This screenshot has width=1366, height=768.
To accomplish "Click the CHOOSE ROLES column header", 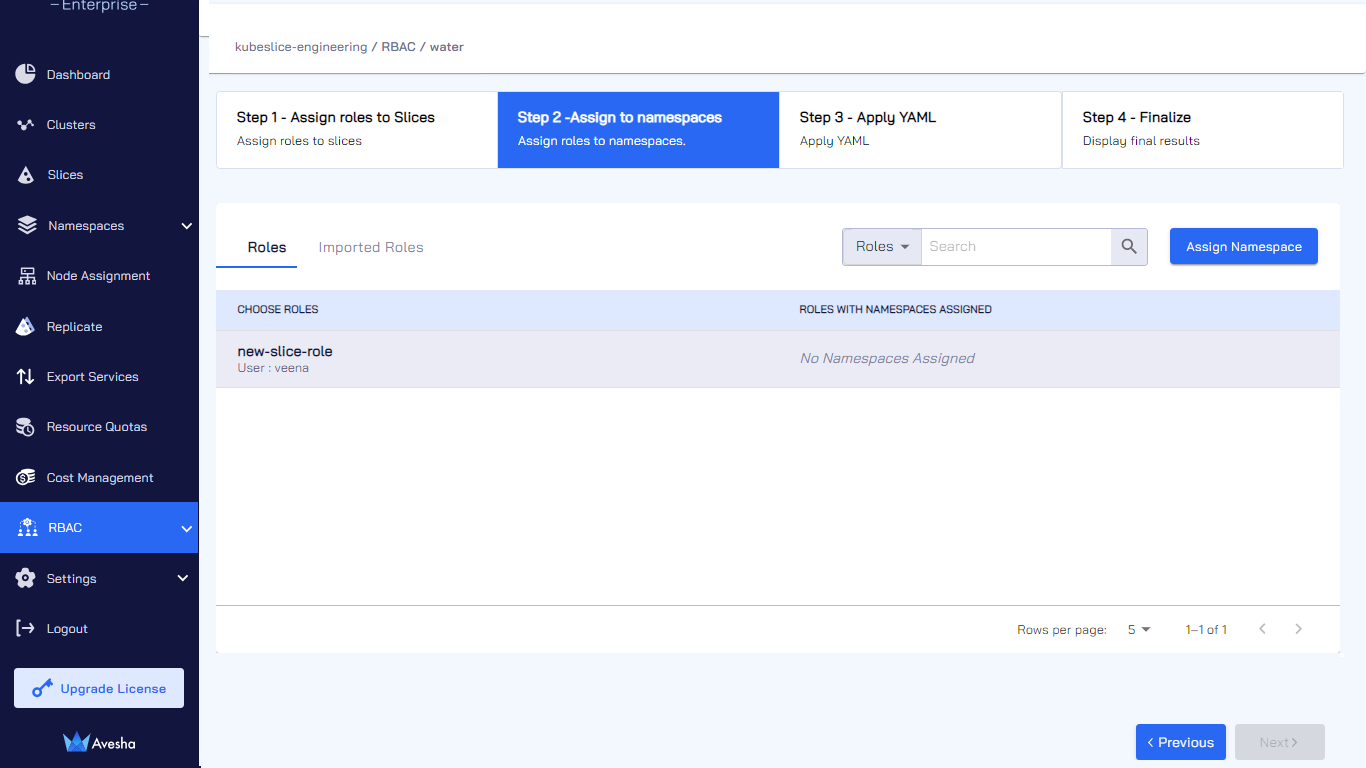I will click(278, 310).
